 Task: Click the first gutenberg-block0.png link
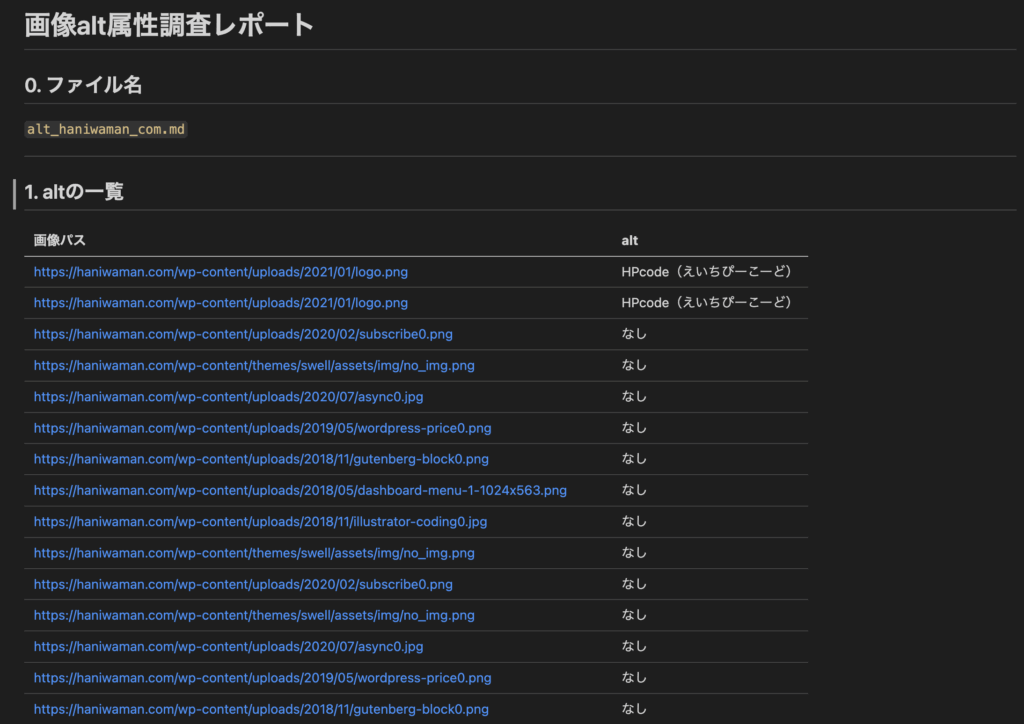(x=261, y=459)
